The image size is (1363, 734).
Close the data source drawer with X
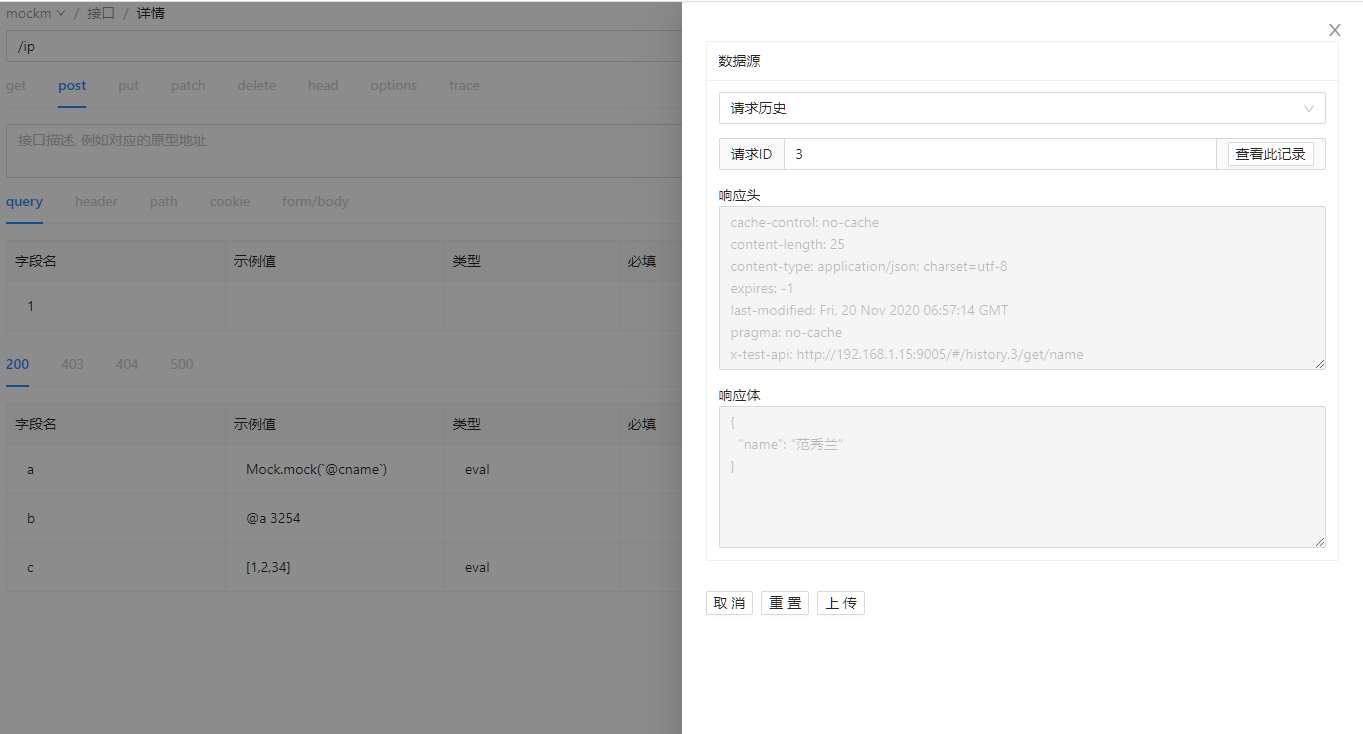pyautogui.click(x=1334, y=30)
